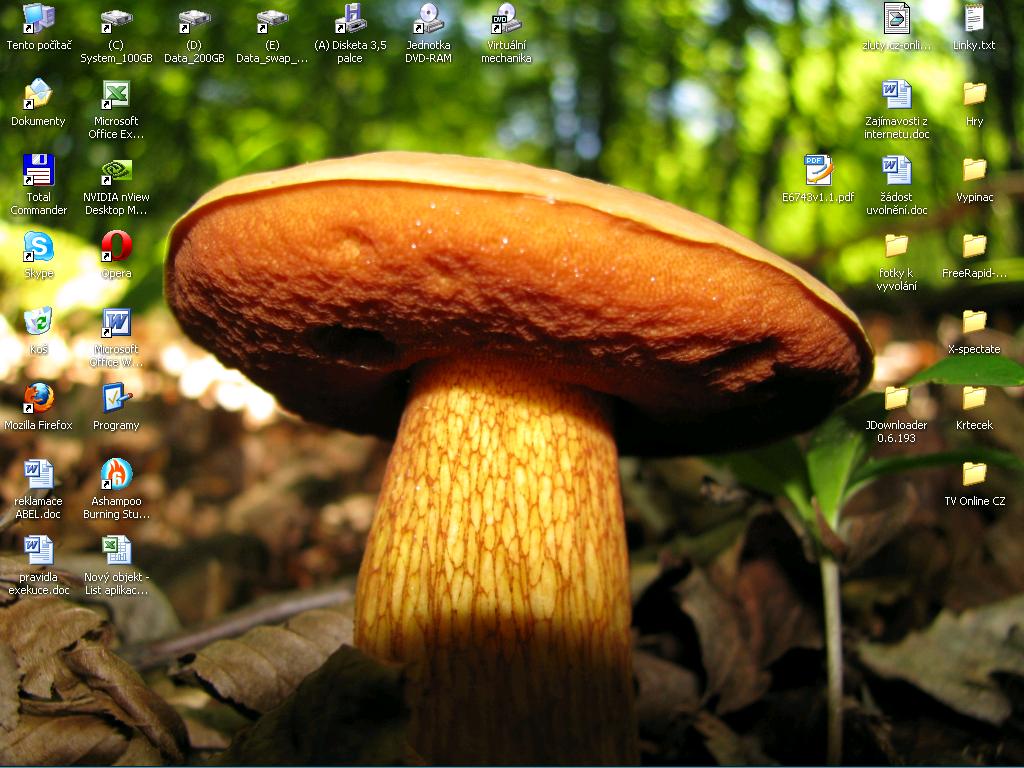The image size is (1024, 768).
Task: Select the Microsoft Office Excel shortcut
Action: pyautogui.click(x=116, y=95)
